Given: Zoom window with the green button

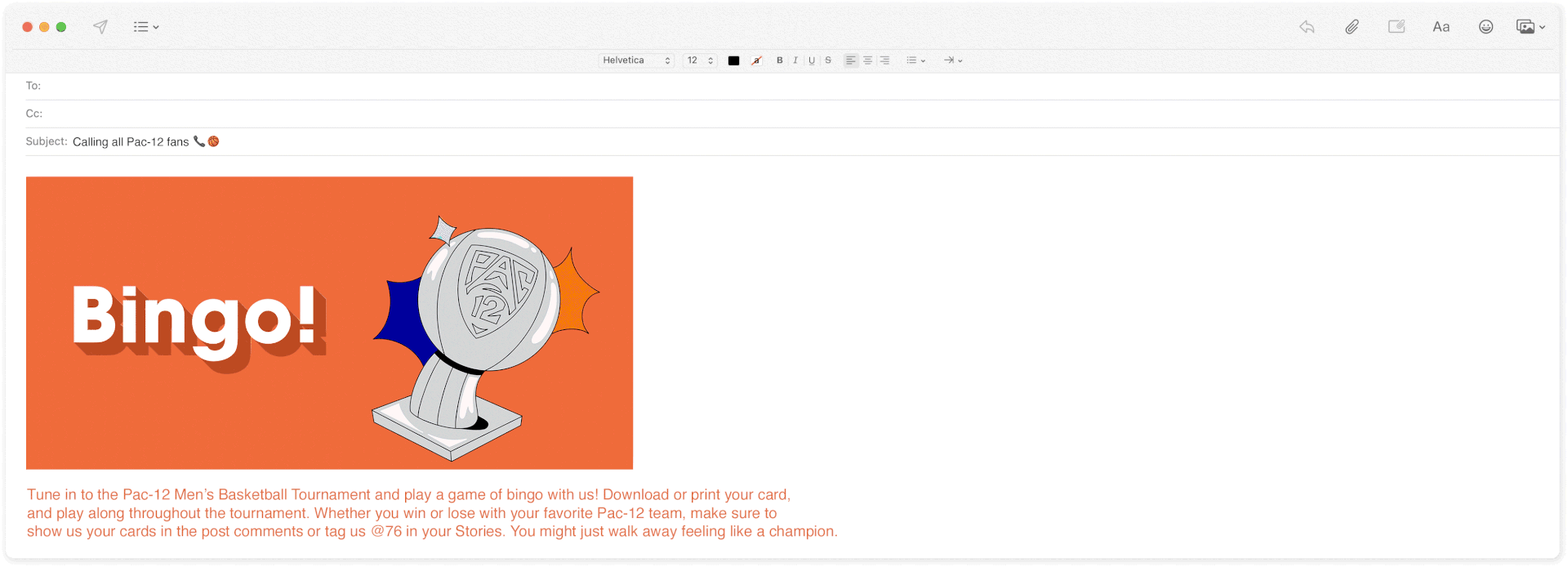Looking at the screenshot, I should [61, 27].
